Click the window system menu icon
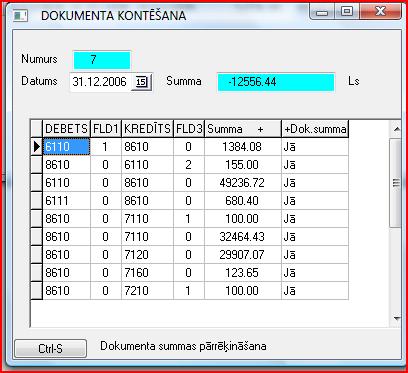This screenshot has height=373, width=408. pyautogui.click(x=20, y=16)
